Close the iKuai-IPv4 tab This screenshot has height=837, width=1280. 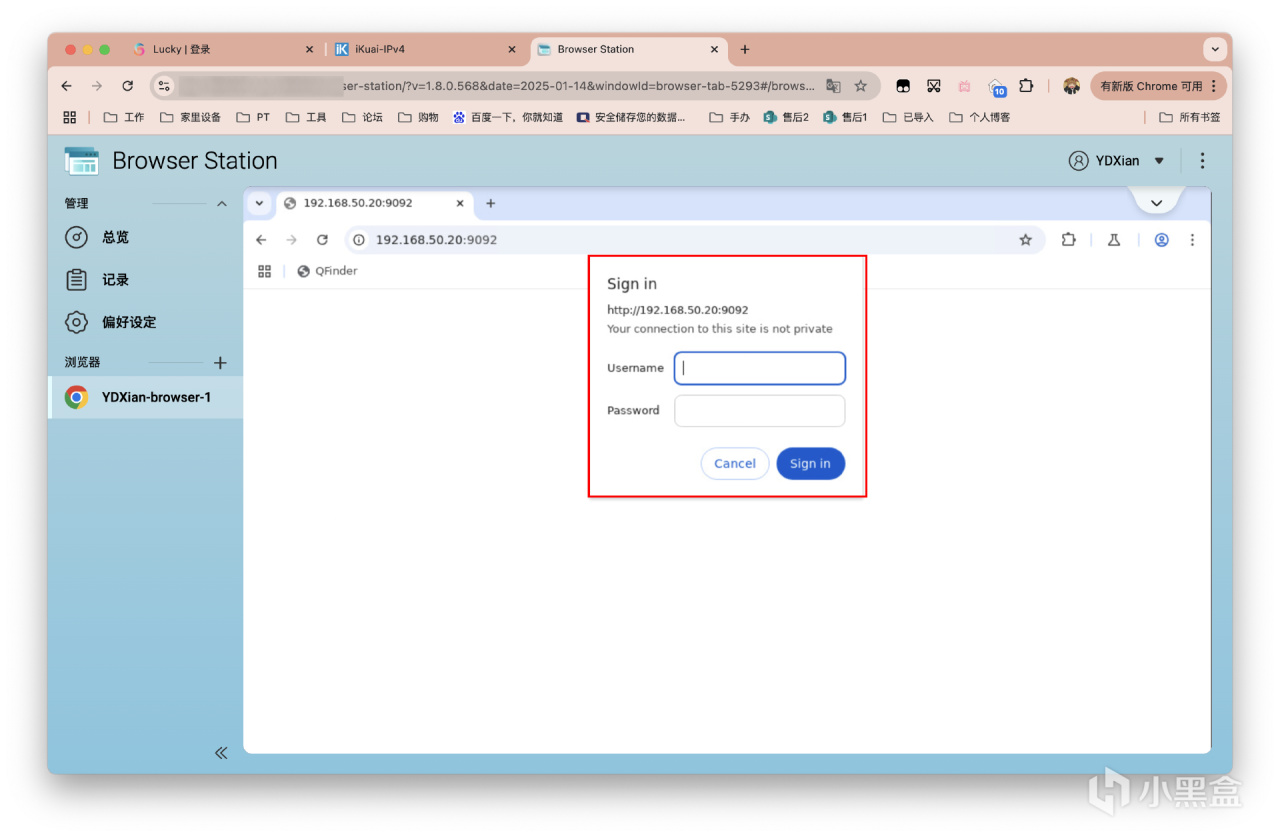(512, 49)
